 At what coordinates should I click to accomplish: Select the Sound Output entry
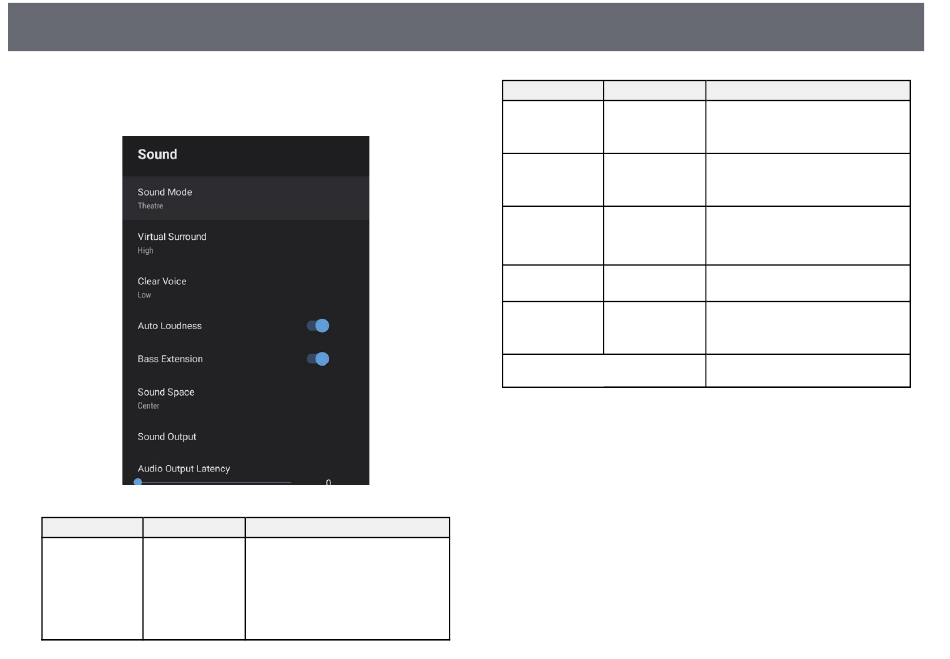[x=245, y=437]
